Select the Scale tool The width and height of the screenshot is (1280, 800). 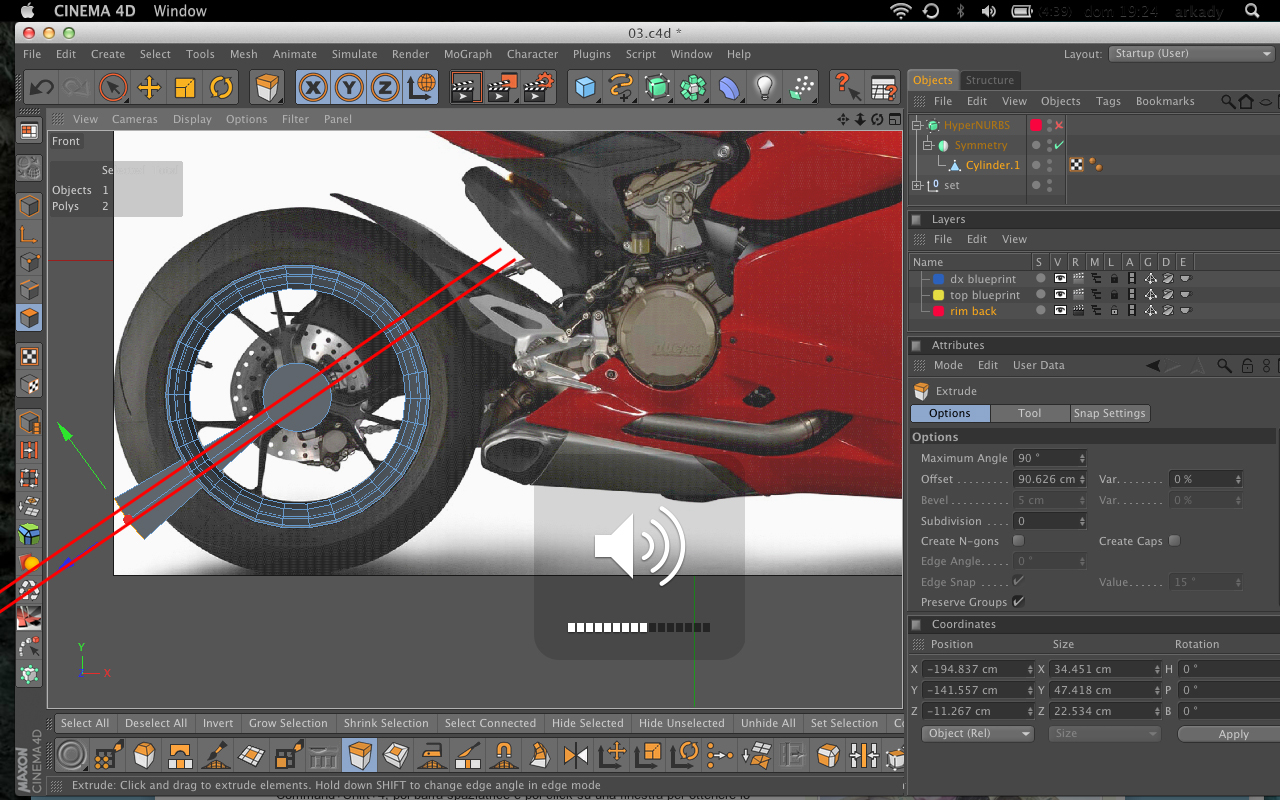[185, 88]
